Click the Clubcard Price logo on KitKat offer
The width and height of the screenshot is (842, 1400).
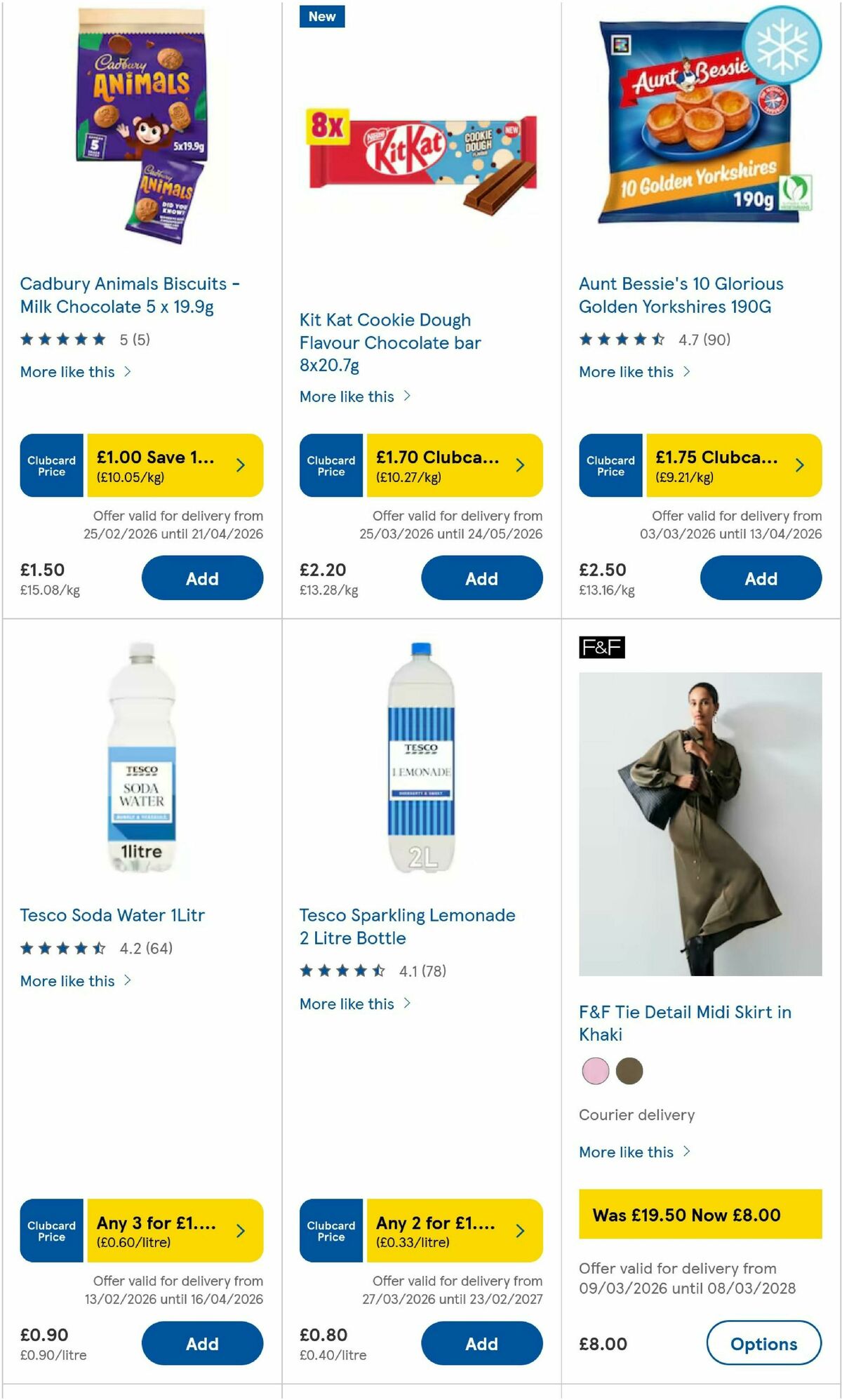pos(330,465)
